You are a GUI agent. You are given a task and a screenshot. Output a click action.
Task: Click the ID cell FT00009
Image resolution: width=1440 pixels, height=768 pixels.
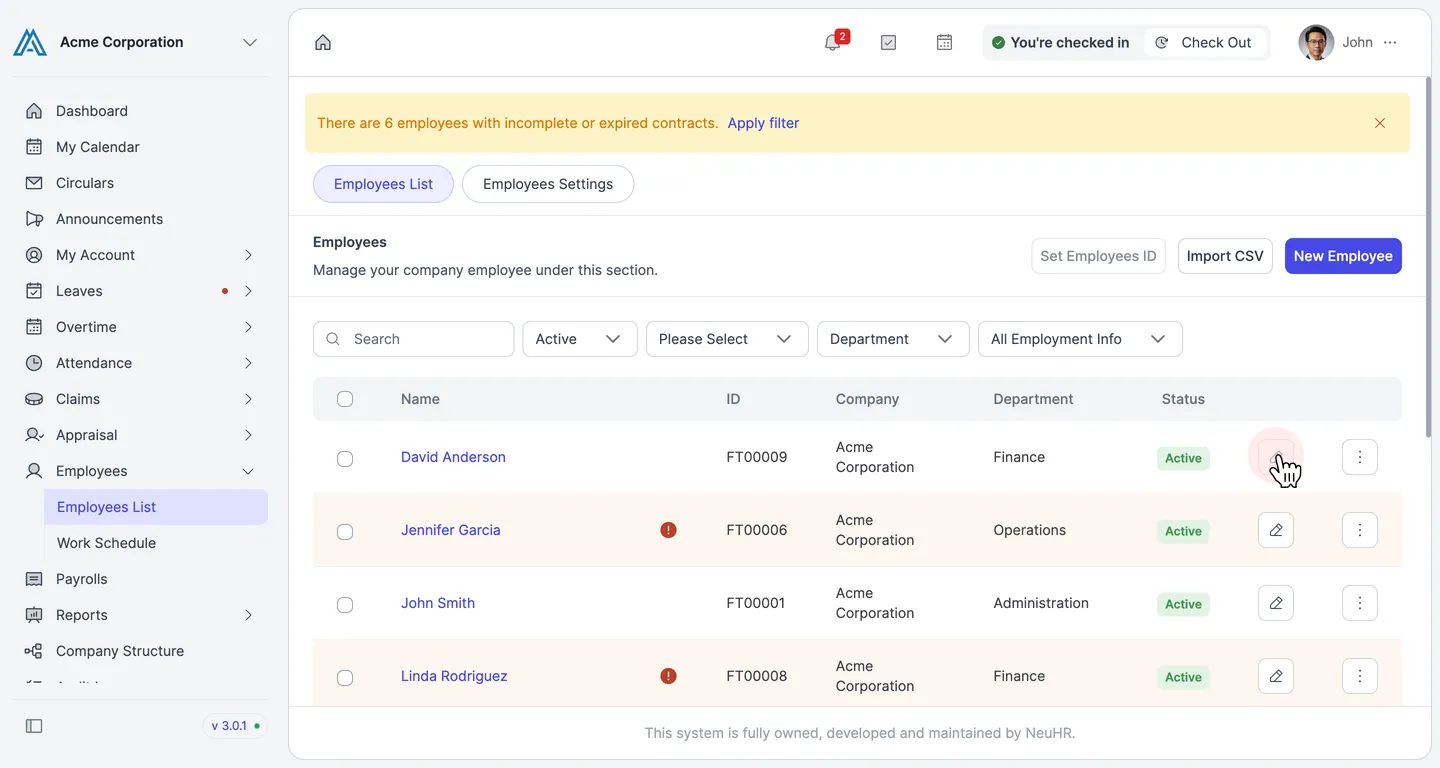[x=756, y=457]
